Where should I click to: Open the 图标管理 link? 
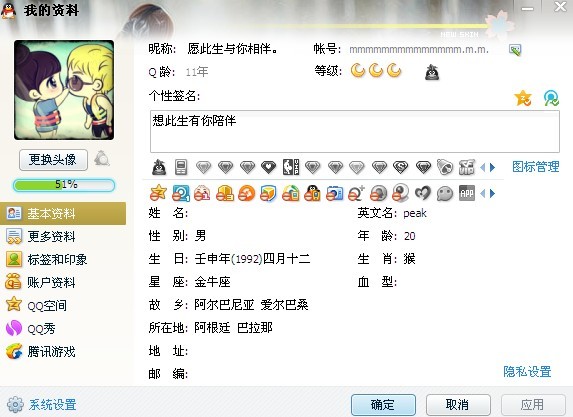pyautogui.click(x=535, y=167)
